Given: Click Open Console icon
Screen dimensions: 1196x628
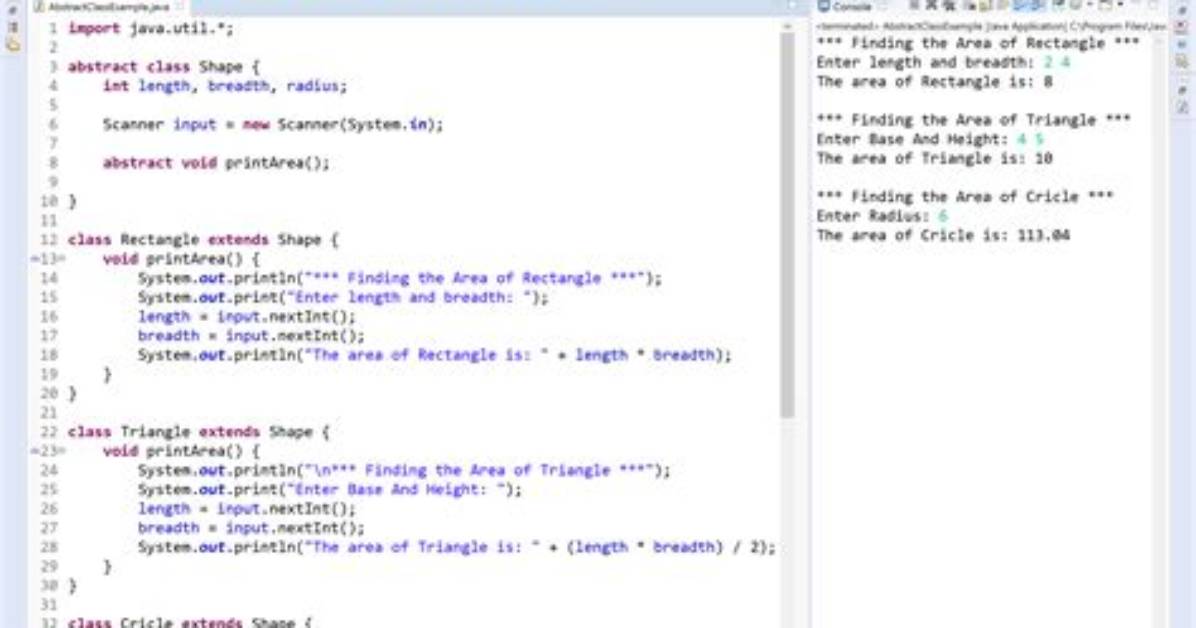Looking at the screenshot, I should click(x=1105, y=6).
